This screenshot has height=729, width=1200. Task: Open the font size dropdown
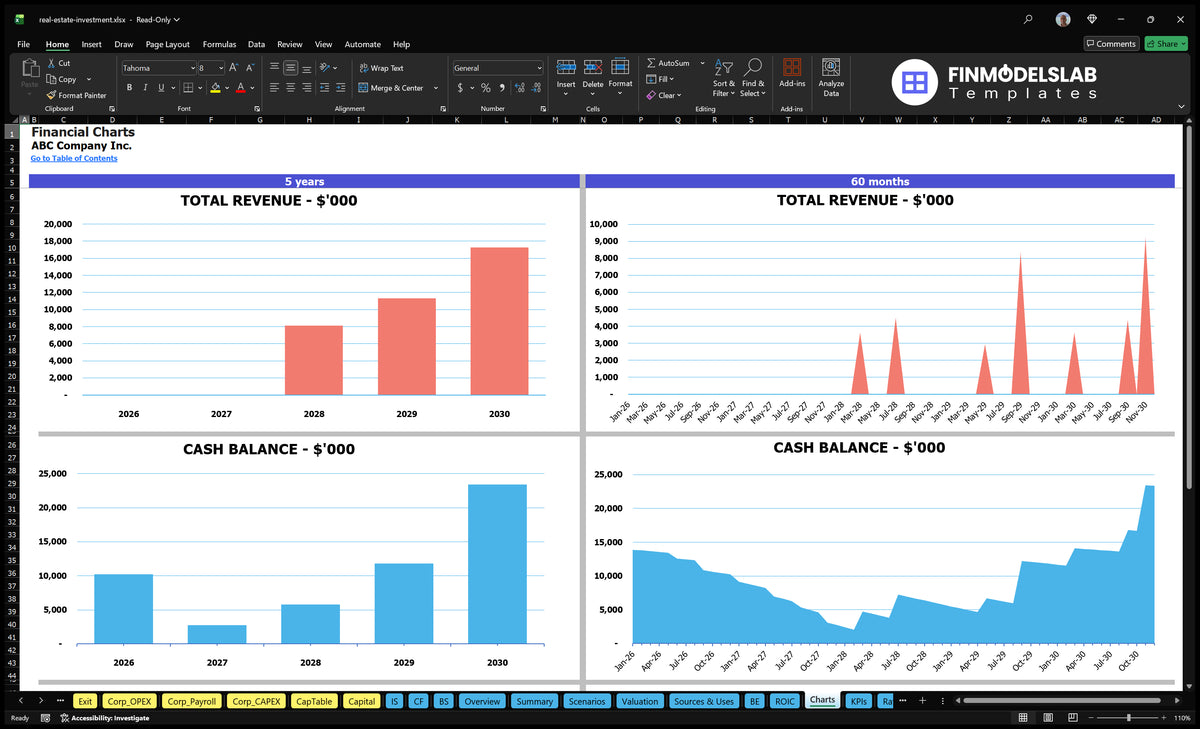(x=220, y=68)
